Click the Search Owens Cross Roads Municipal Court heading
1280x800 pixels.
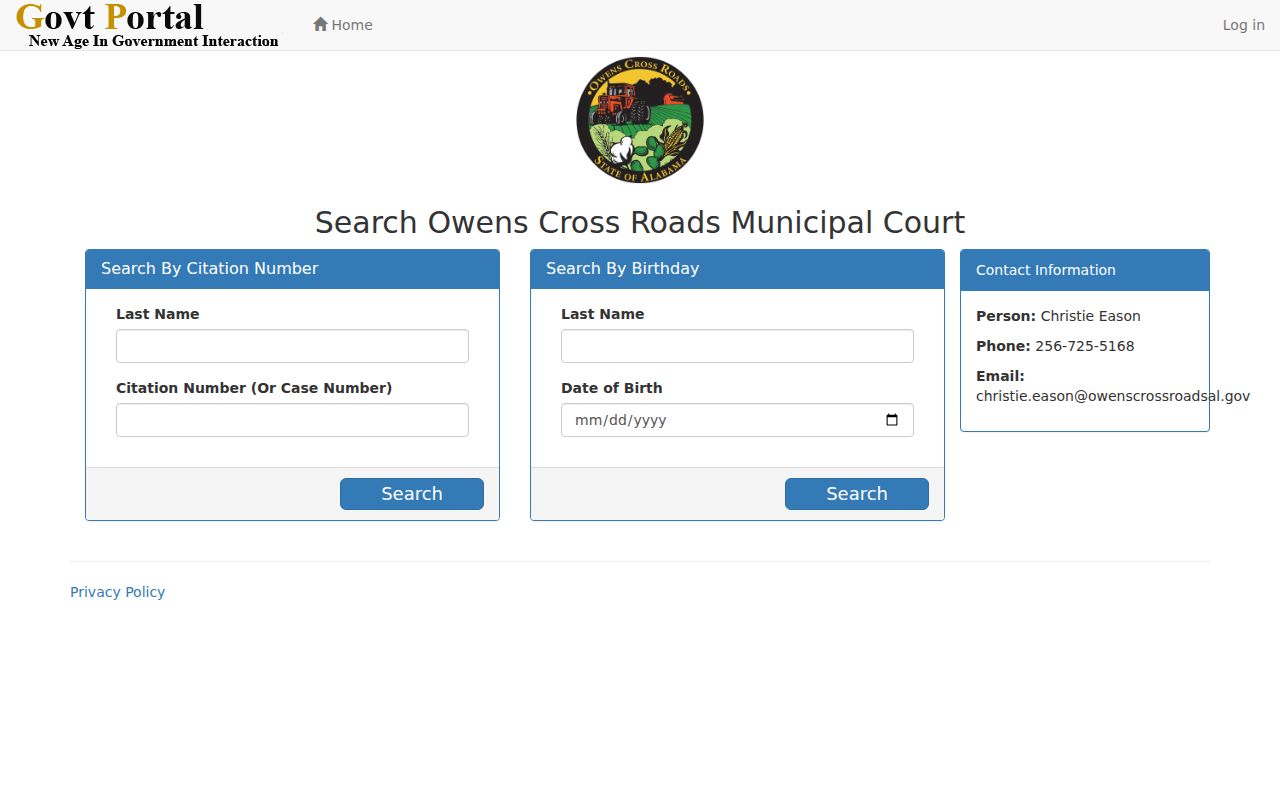(640, 222)
